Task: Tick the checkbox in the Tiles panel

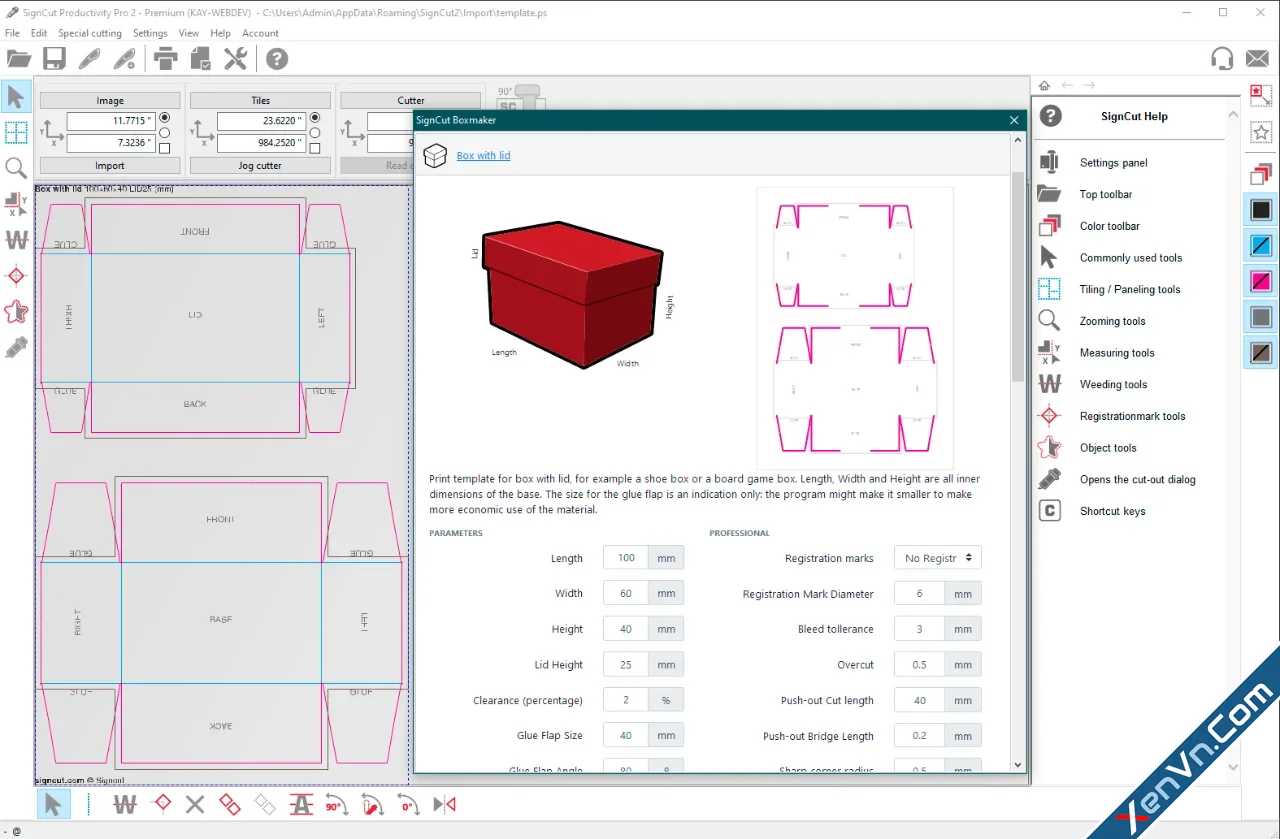Action: click(315, 148)
